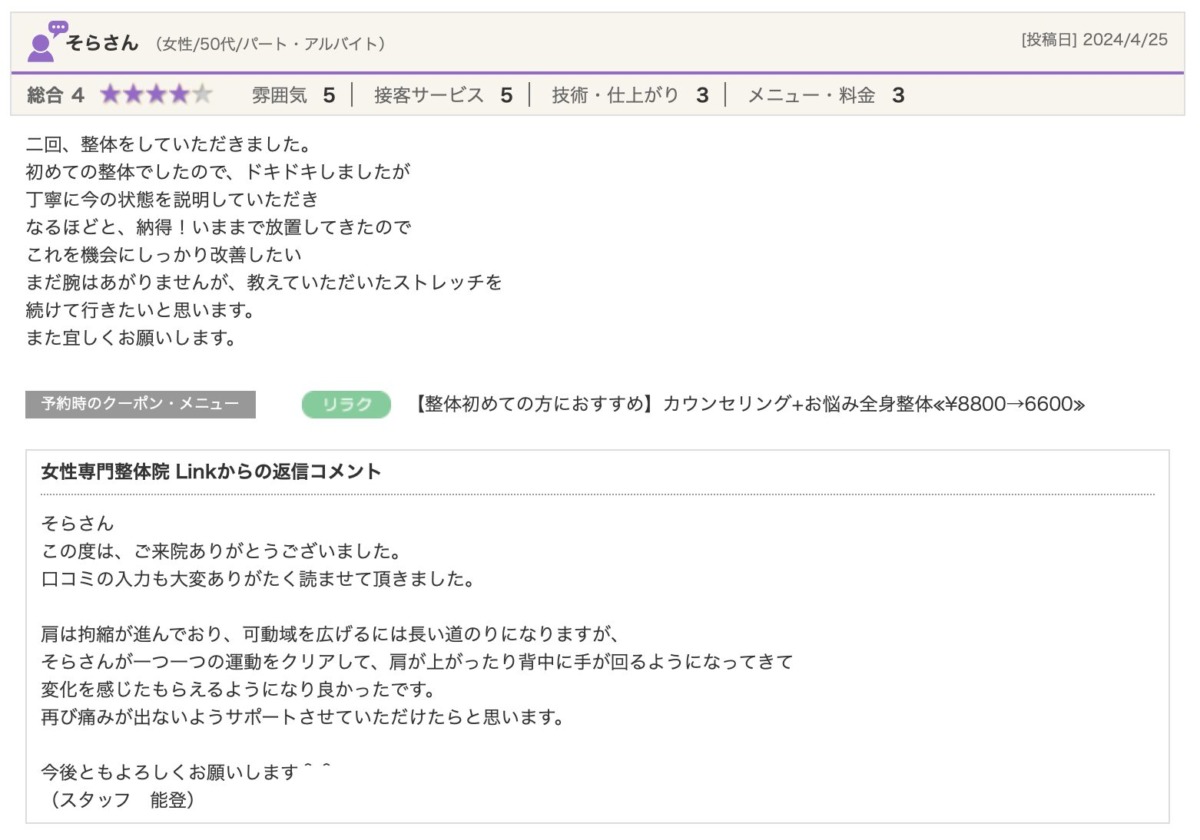The width and height of the screenshot is (1200, 840).
Task: Click the first purple rating star
Action: click(110, 95)
